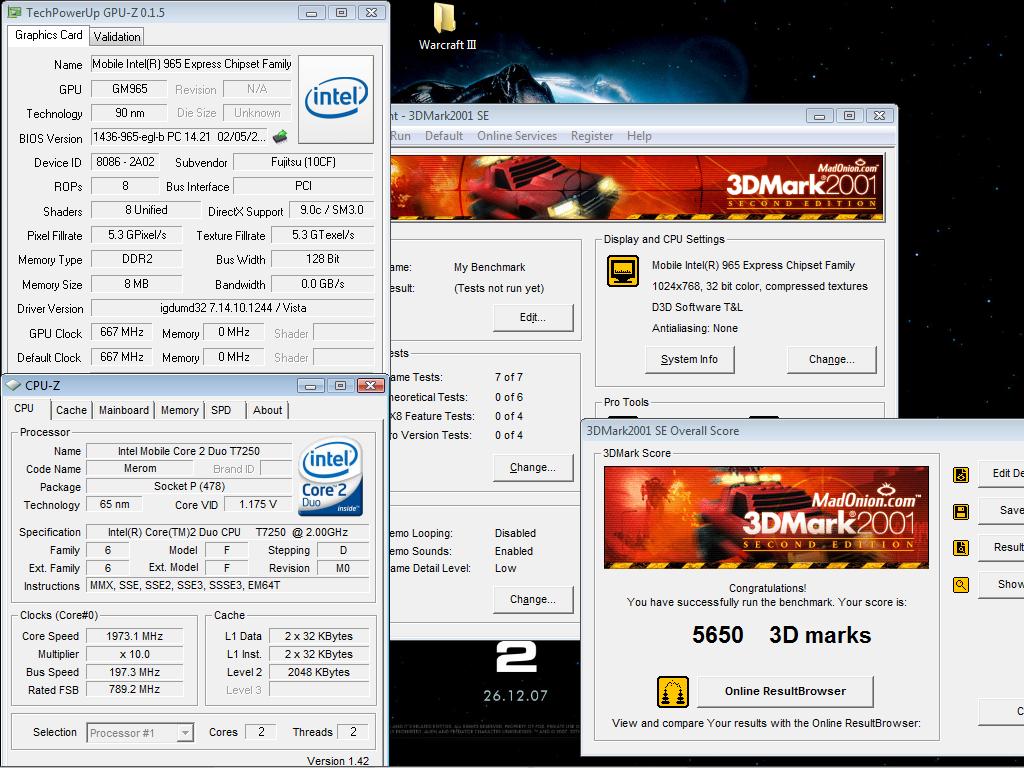Click the icon beside the Result button

tap(961, 547)
